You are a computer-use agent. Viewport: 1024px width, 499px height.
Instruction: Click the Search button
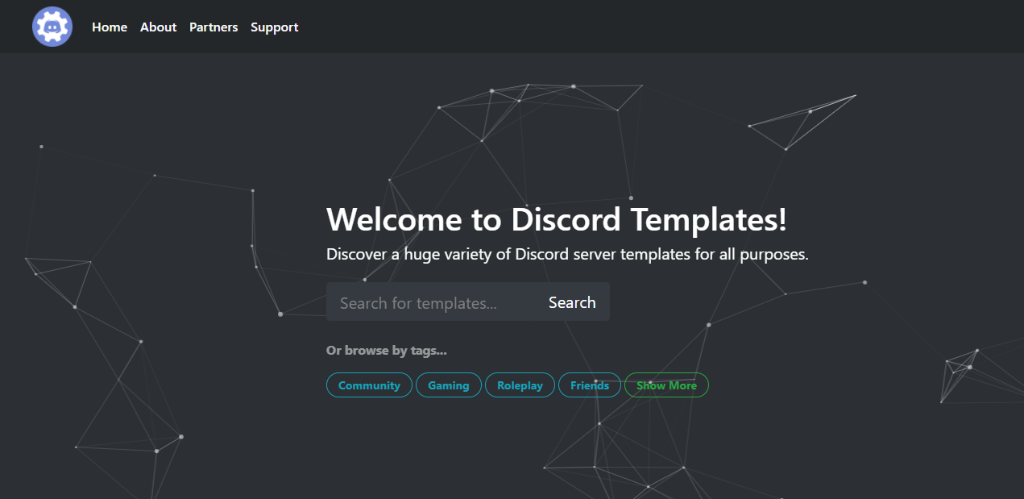tap(572, 302)
